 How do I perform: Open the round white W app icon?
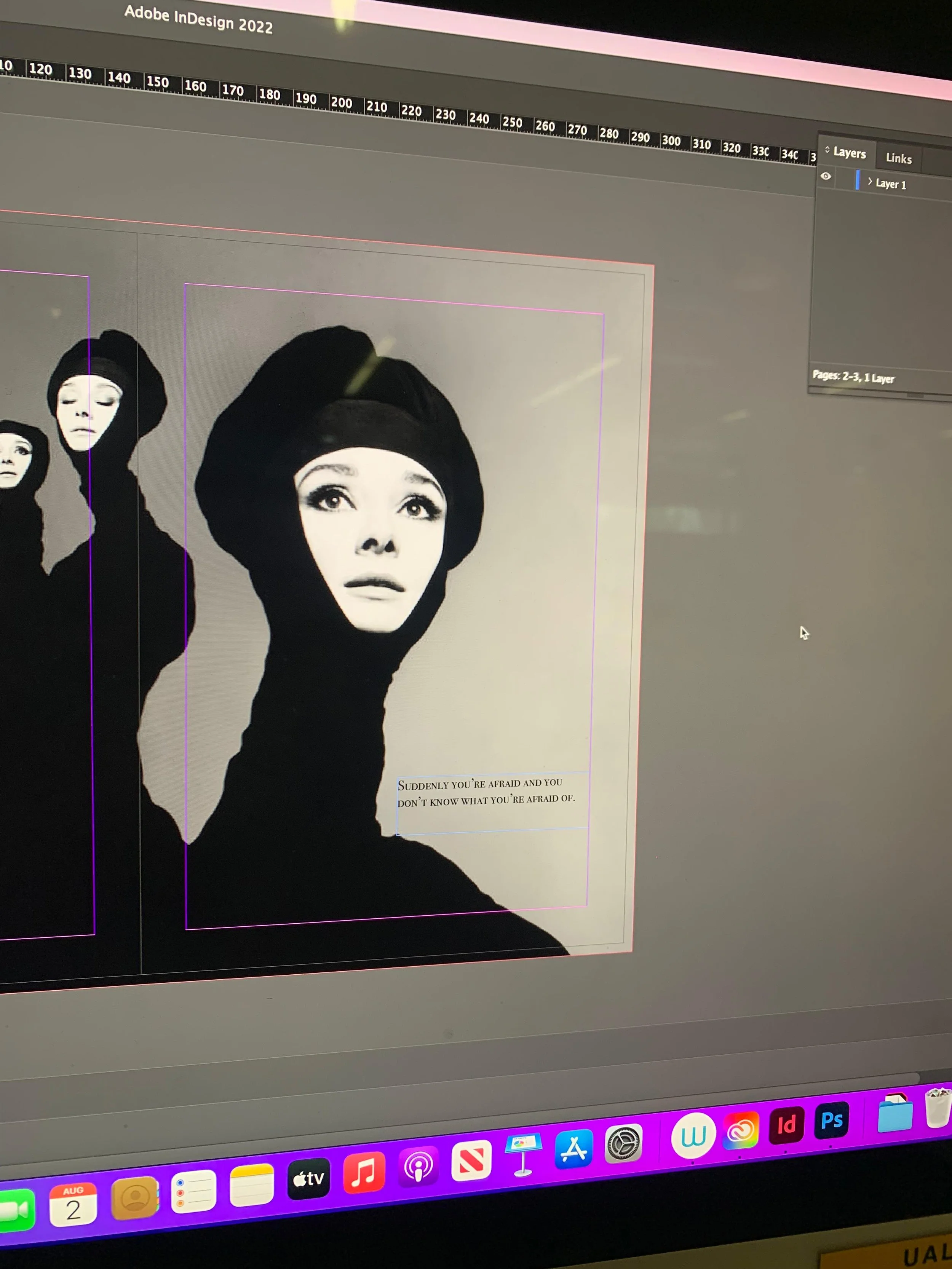pos(693,1135)
